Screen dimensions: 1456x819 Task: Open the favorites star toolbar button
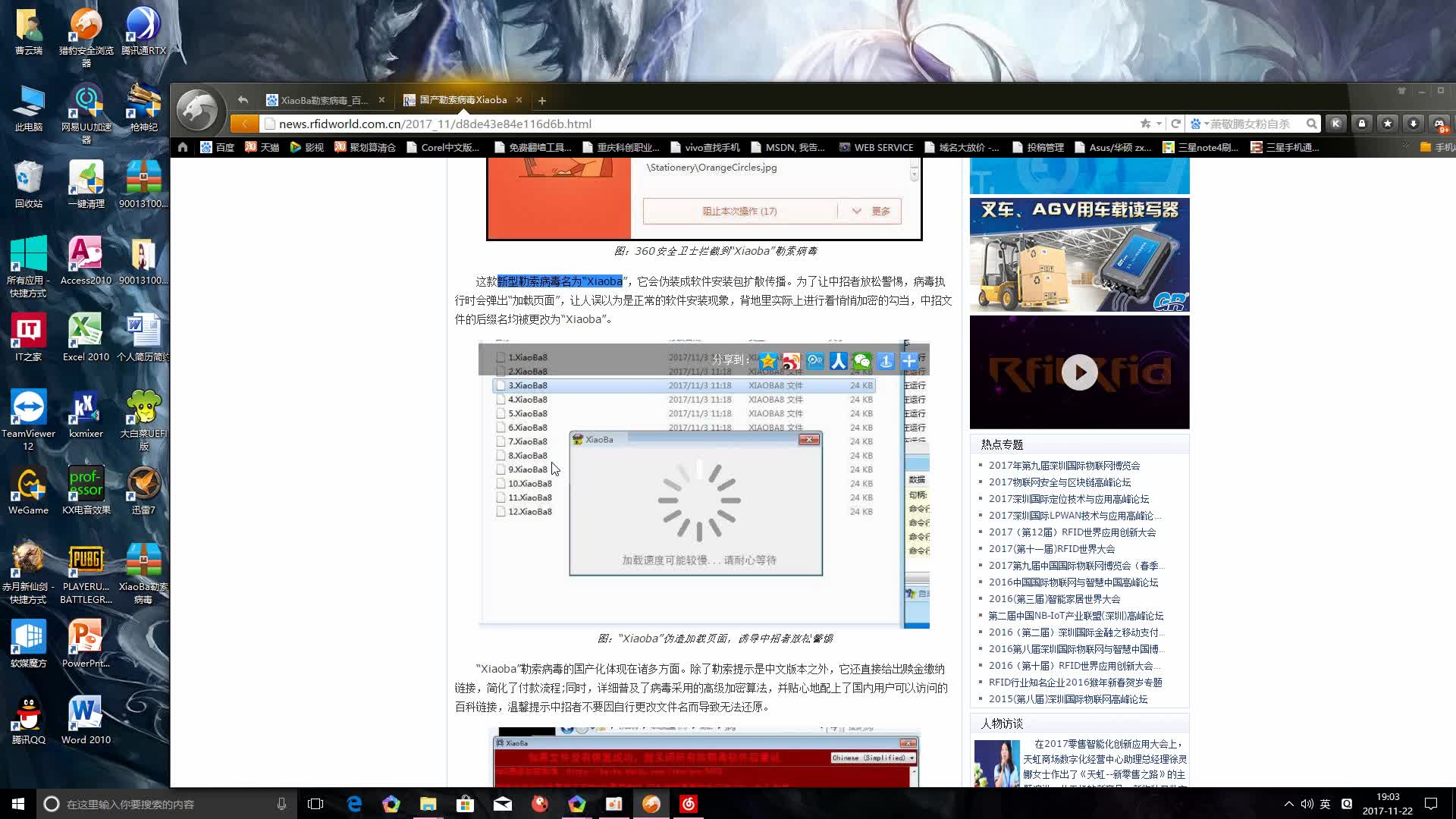pyautogui.click(x=1388, y=124)
